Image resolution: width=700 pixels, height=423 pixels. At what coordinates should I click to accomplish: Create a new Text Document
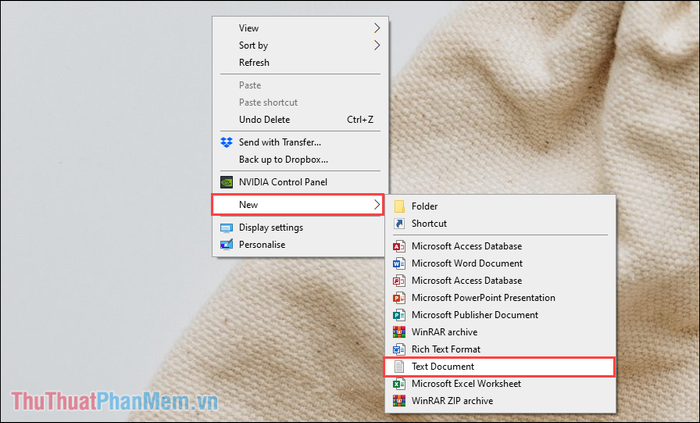[x=499, y=367]
